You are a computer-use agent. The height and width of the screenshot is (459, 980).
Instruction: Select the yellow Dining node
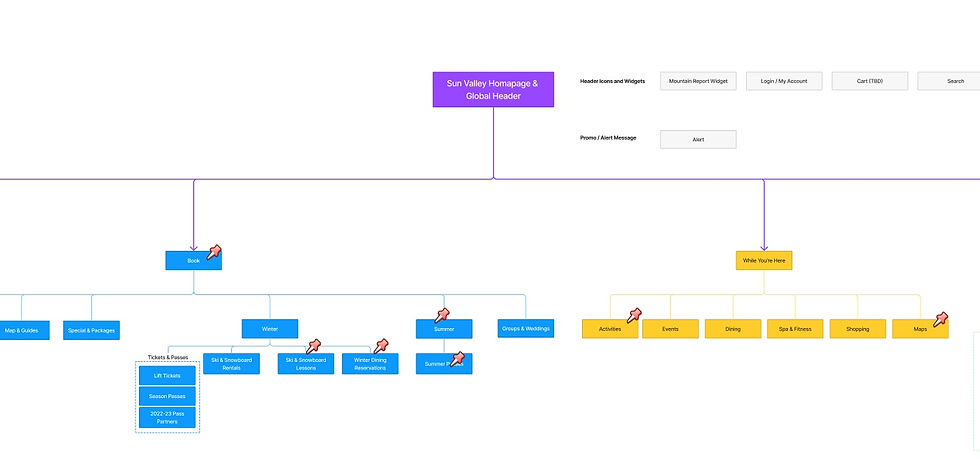point(733,329)
